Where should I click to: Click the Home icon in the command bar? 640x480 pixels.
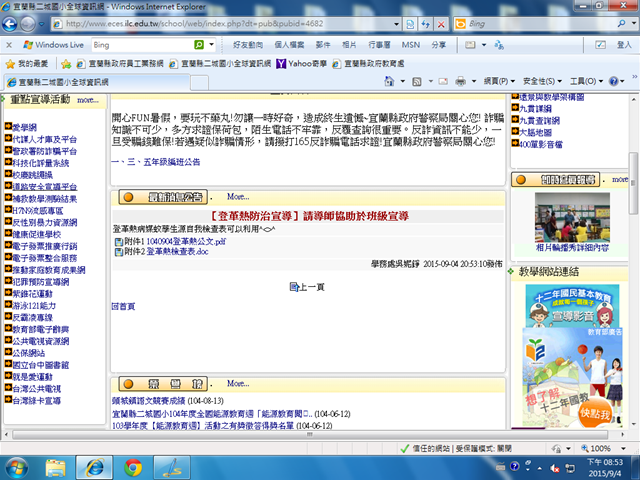pos(389,81)
